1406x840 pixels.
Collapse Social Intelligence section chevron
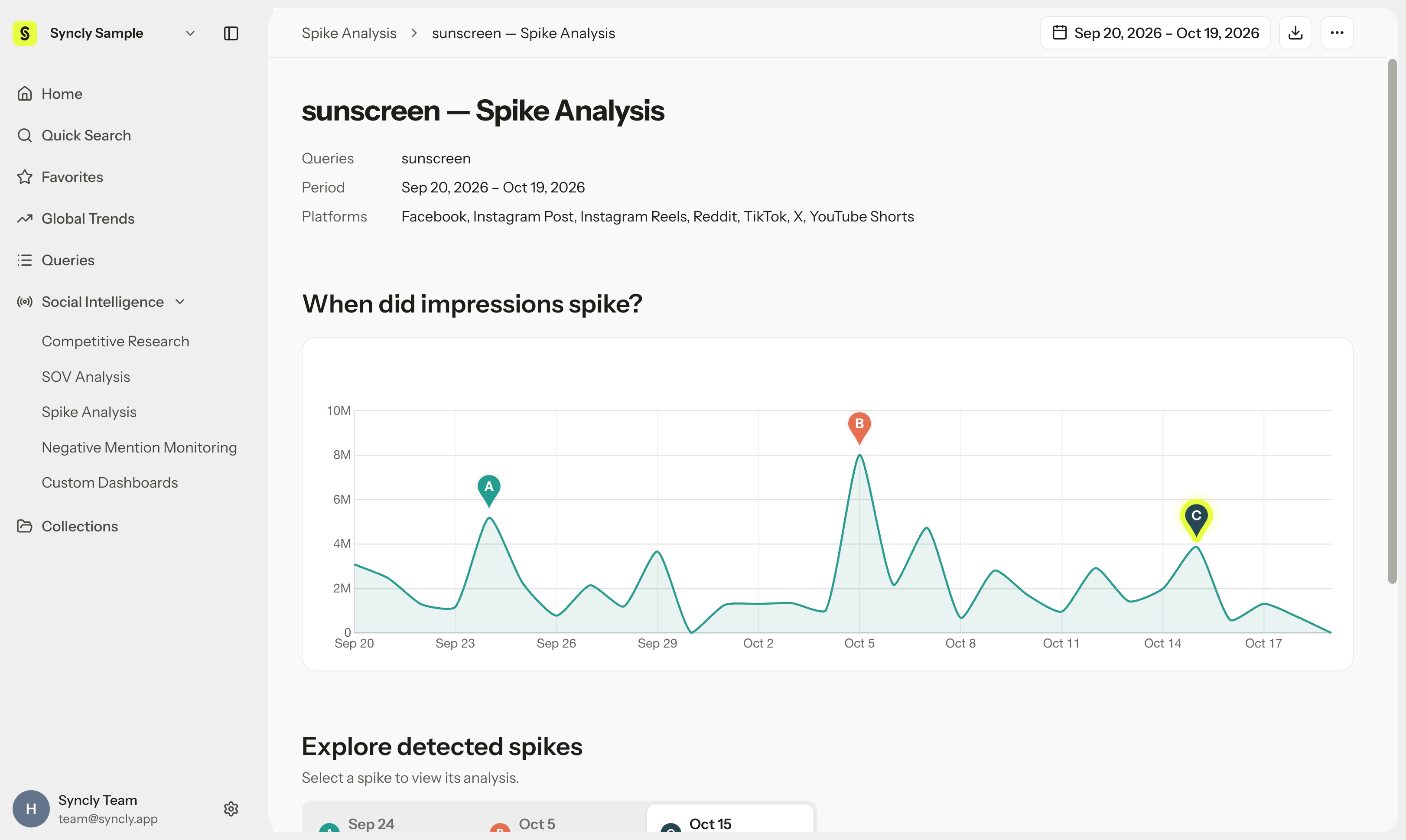point(180,302)
